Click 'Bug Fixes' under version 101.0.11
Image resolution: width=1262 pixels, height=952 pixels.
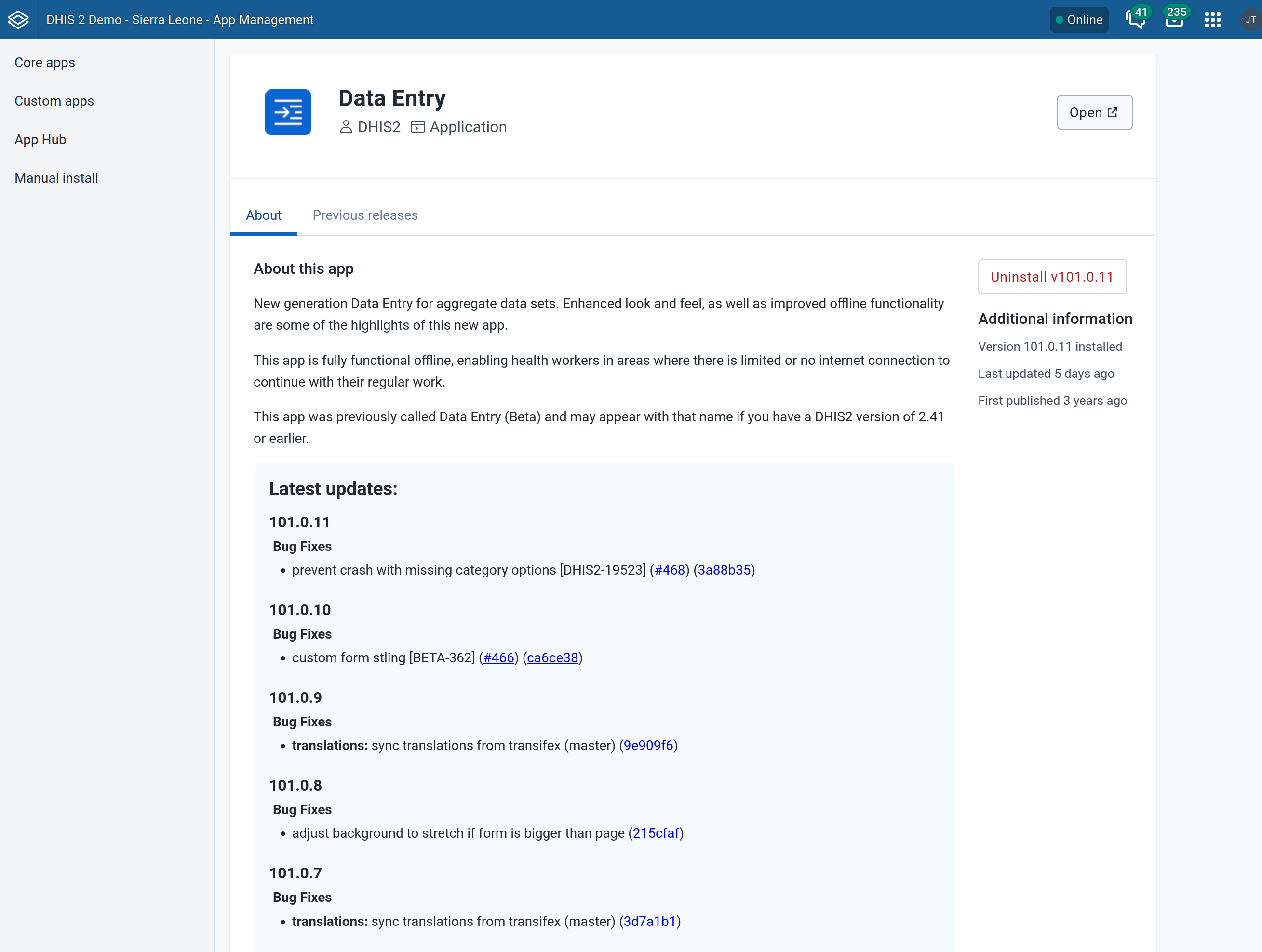[302, 547]
